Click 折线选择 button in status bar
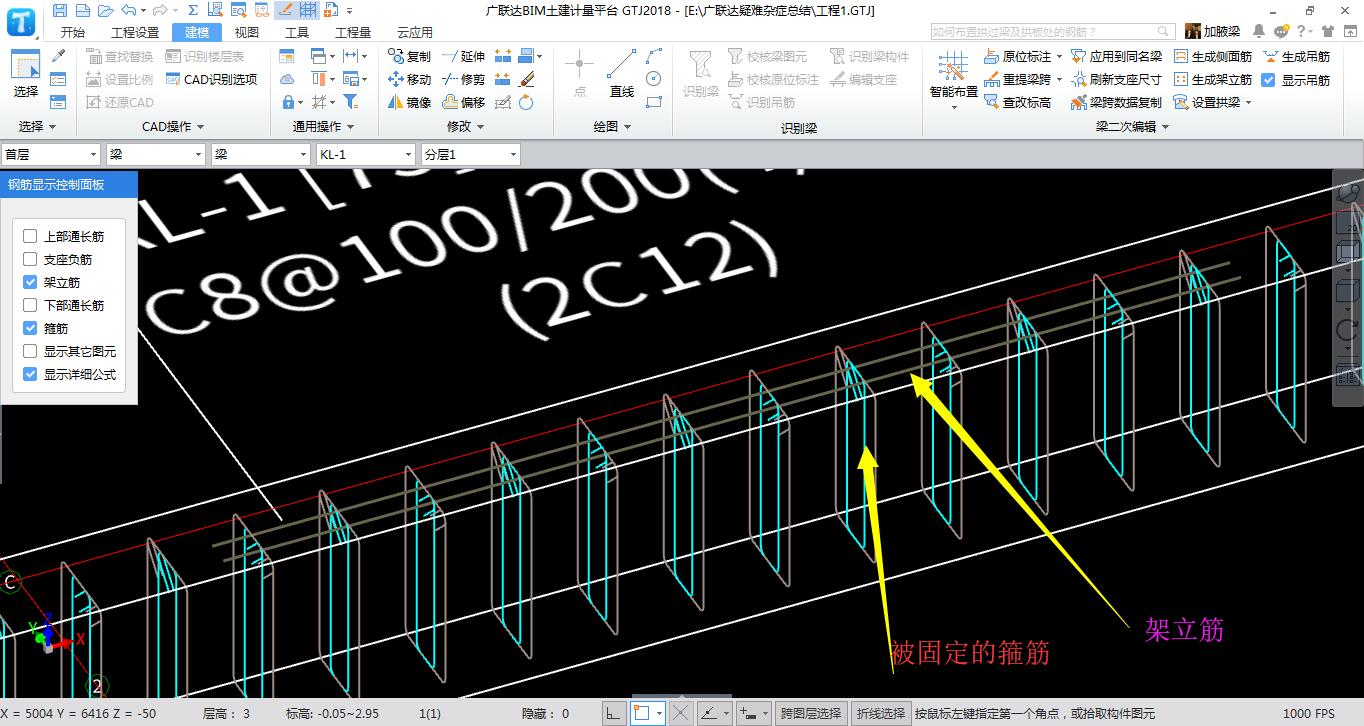Screen dimensions: 1364x726 click(x=881, y=713)
